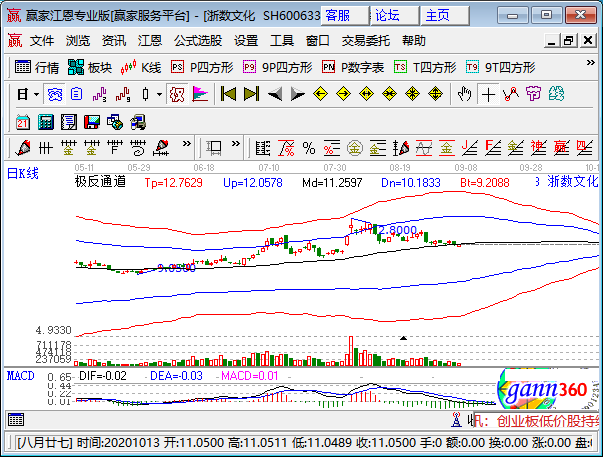Click yellow diamond left-arrow icon
The image size is (603, 457).
(x=320, y=94)
